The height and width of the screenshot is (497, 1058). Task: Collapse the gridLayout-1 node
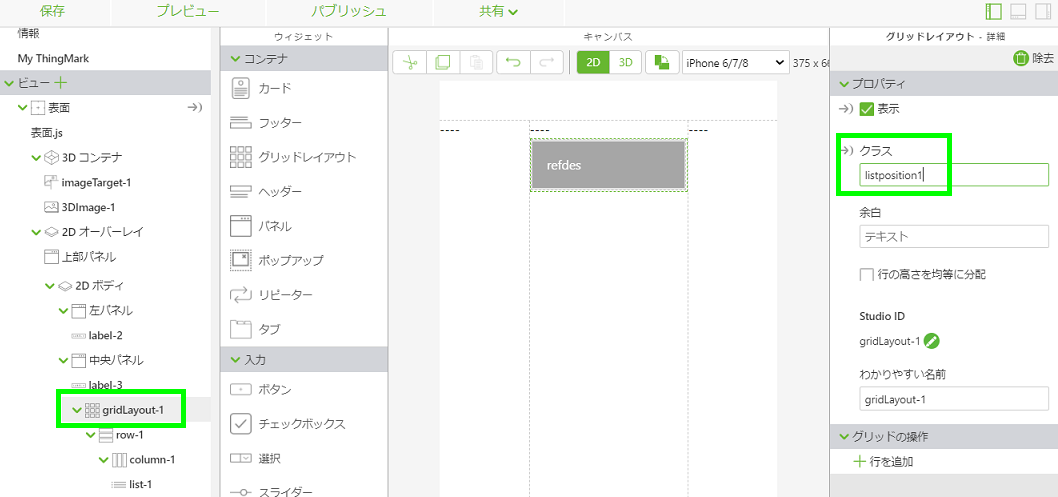pyautogui.click(x=76, y=410)
